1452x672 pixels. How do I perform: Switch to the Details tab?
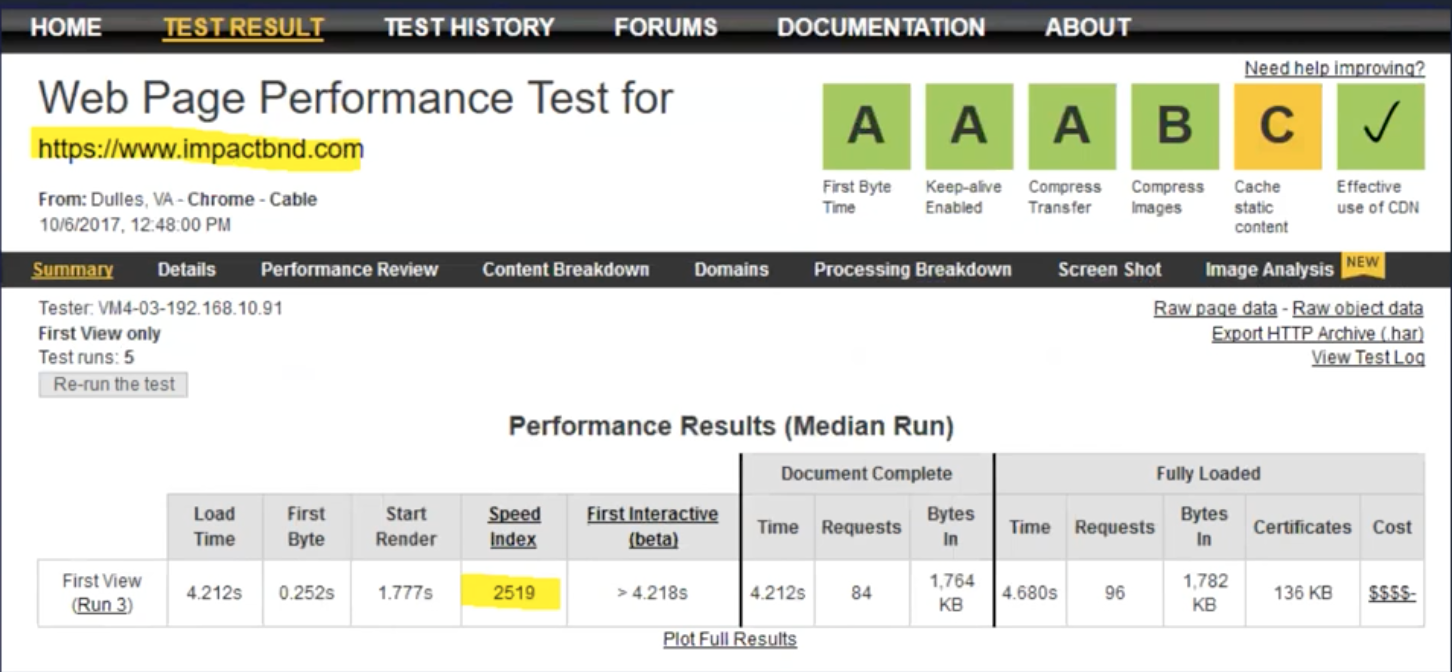click(x=186, y=270)
